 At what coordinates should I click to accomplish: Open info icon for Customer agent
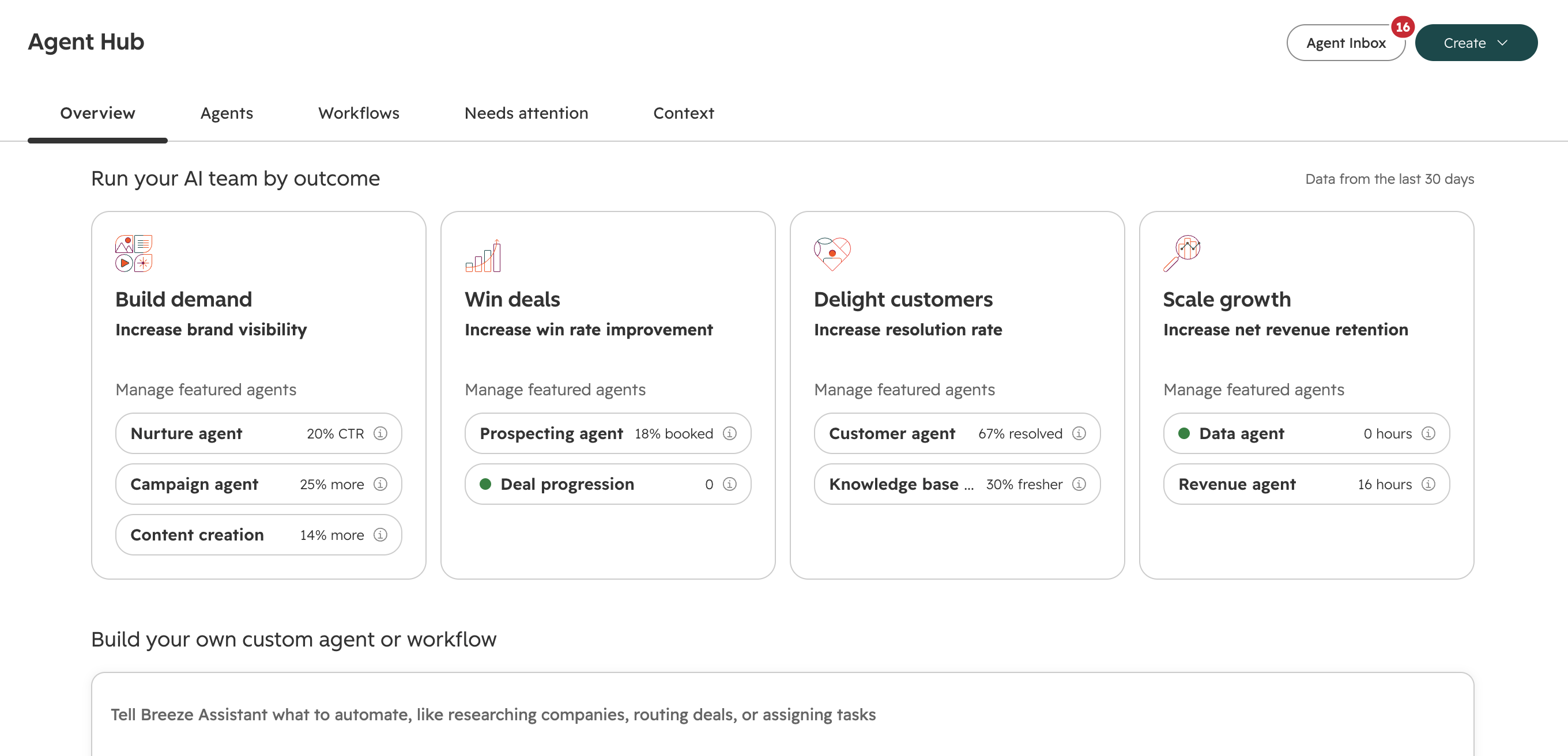pos(1079,433)
